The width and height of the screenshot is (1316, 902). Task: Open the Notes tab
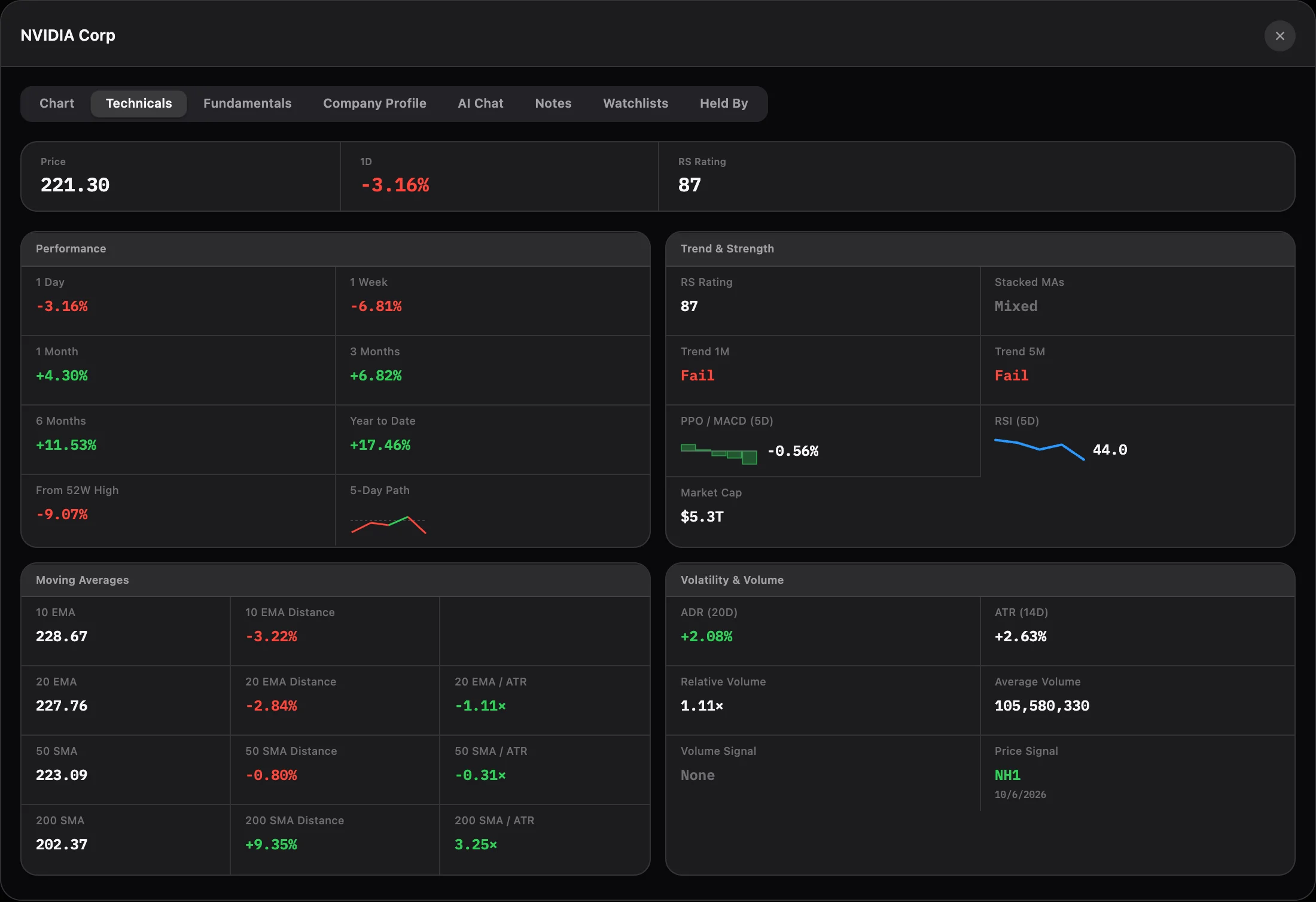553,103
